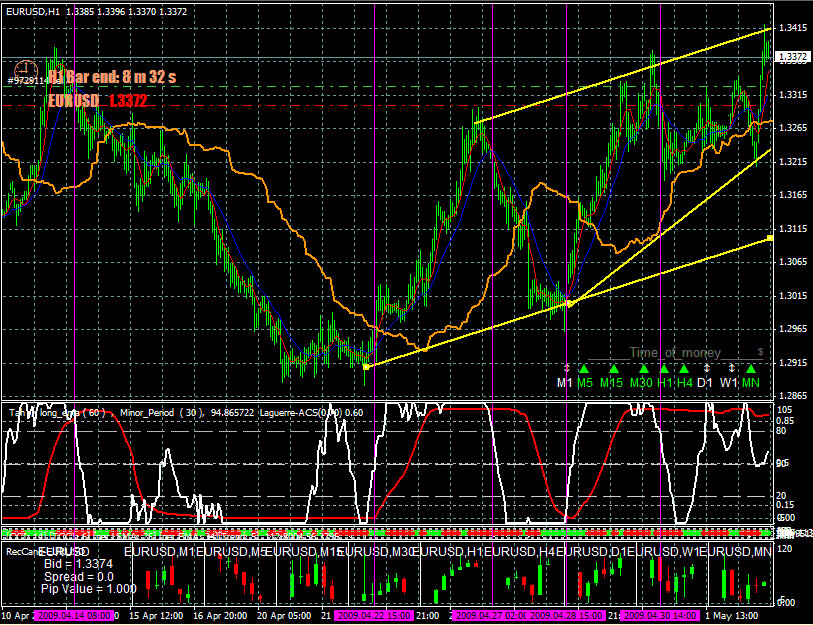Click the 'Spread = 0.0' text
Screen dimensions: 813x625
79,577
